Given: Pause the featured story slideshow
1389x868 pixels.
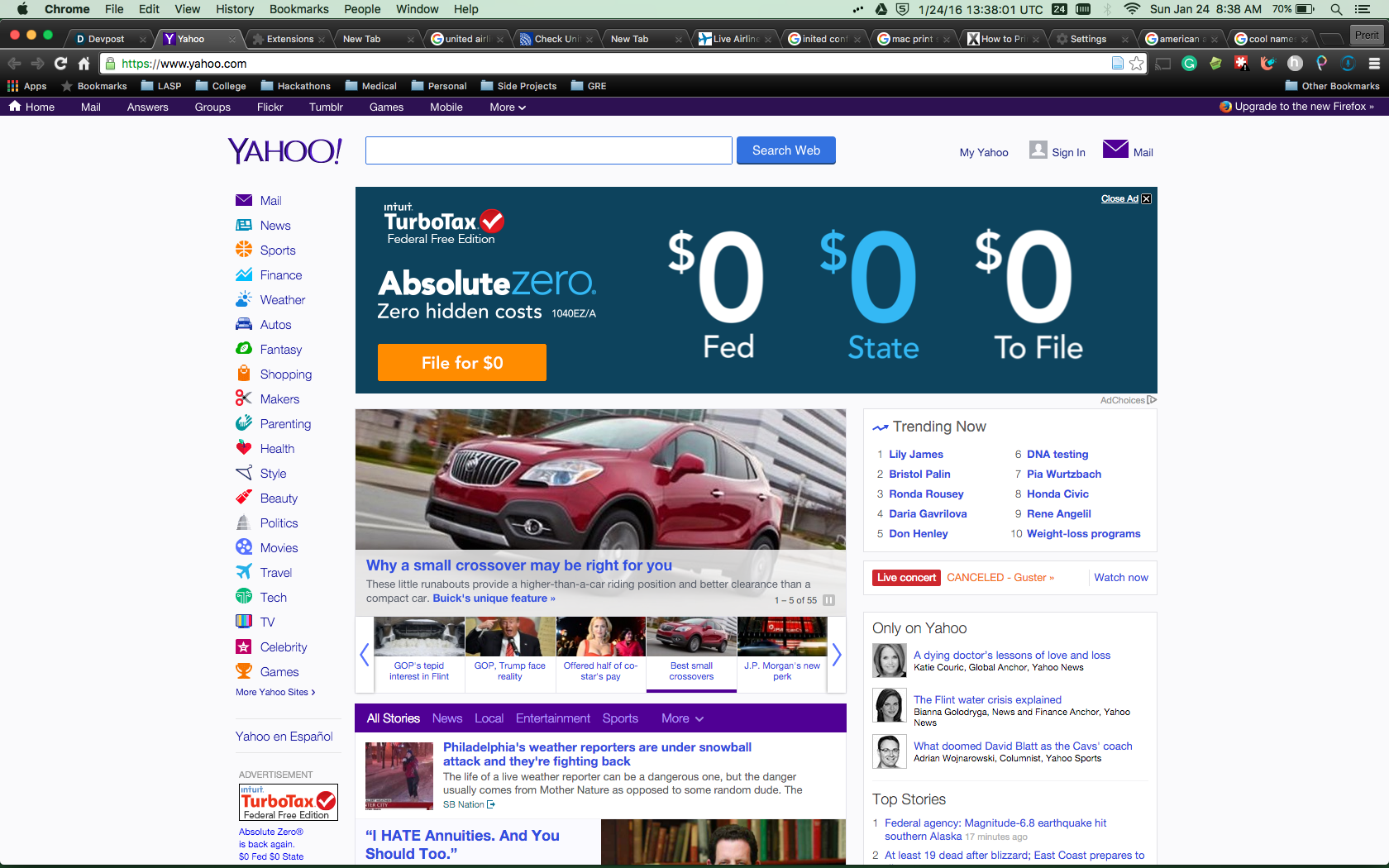Looking at the screenshot, I should 828,600.
